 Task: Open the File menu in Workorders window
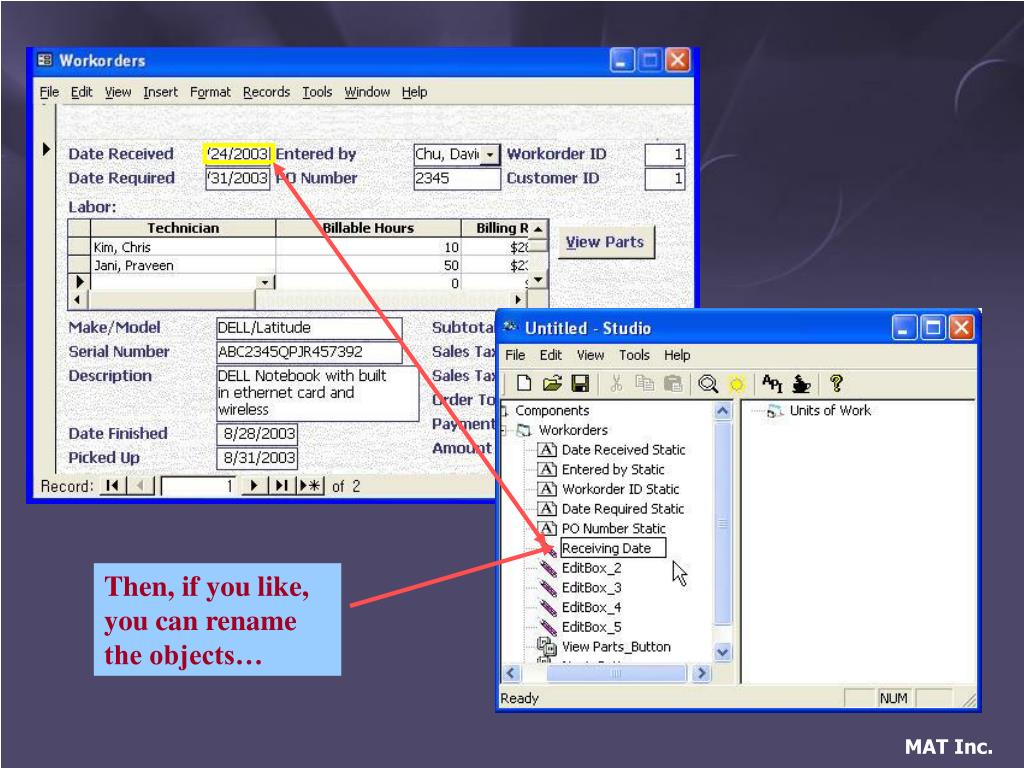click(x=49, y=92)
